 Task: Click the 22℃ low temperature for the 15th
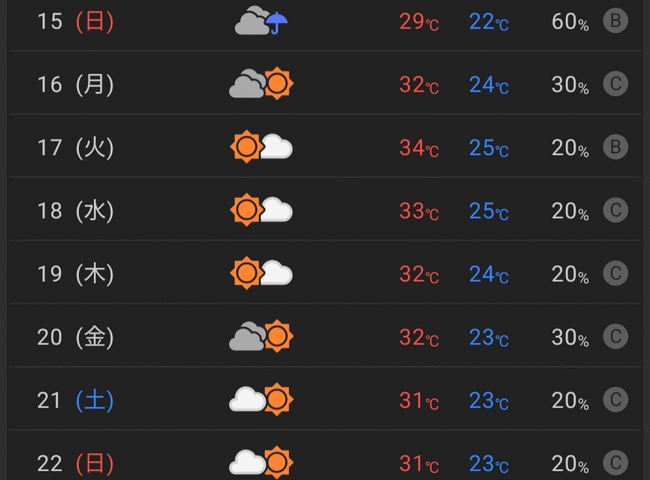coord(489,22)
